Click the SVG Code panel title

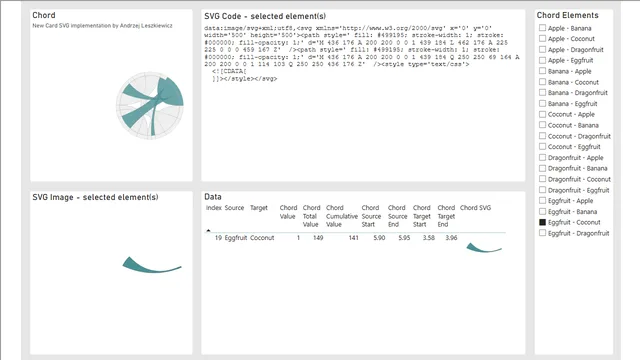(x=265, y=16)
